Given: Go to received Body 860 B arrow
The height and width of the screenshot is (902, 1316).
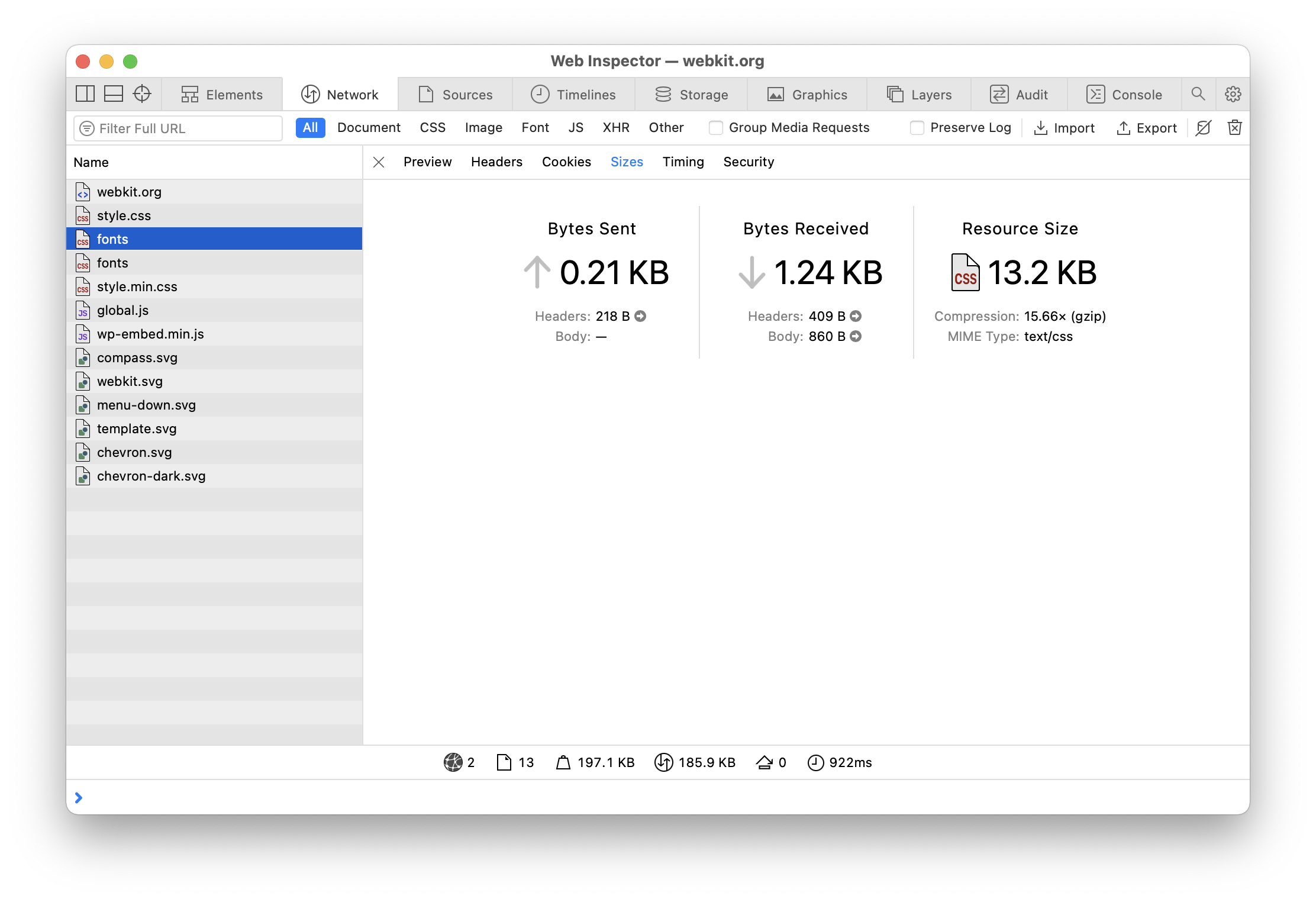Looking at the screenshot, I should pos(856,337).
